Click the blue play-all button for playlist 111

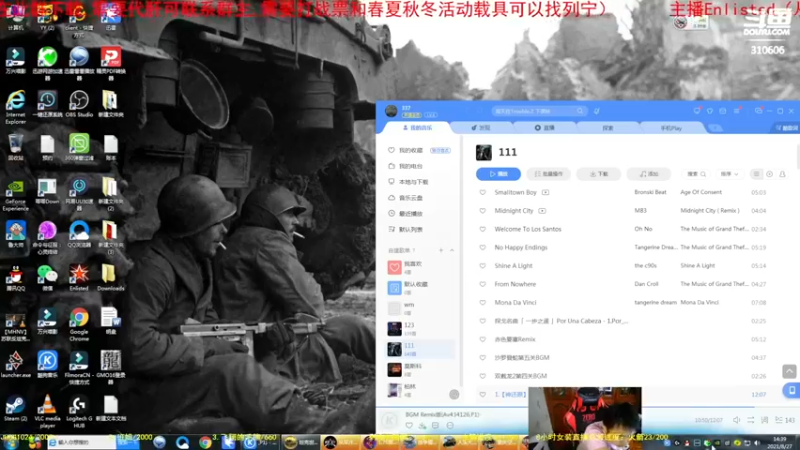point(498,174)
